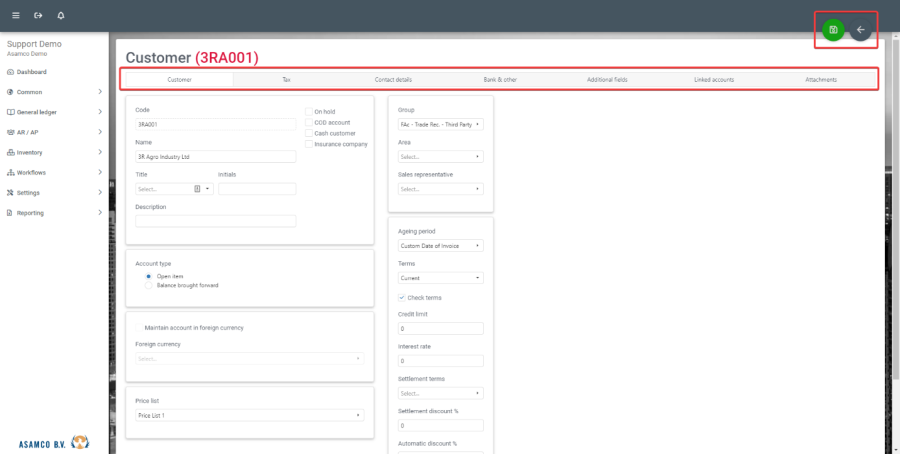Toggle the hamburger menu icon

[15, 16]
